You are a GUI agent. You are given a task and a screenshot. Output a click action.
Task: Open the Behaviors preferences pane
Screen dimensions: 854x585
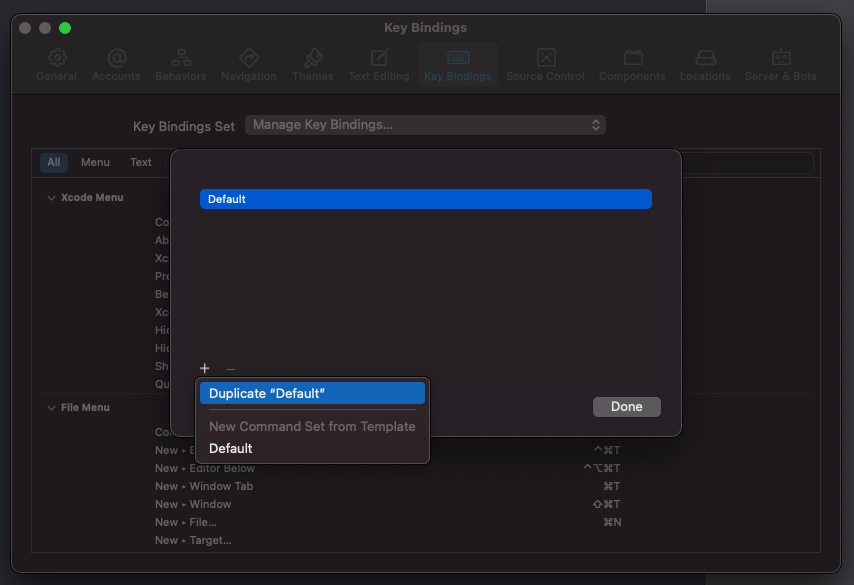tap(181, 65)
